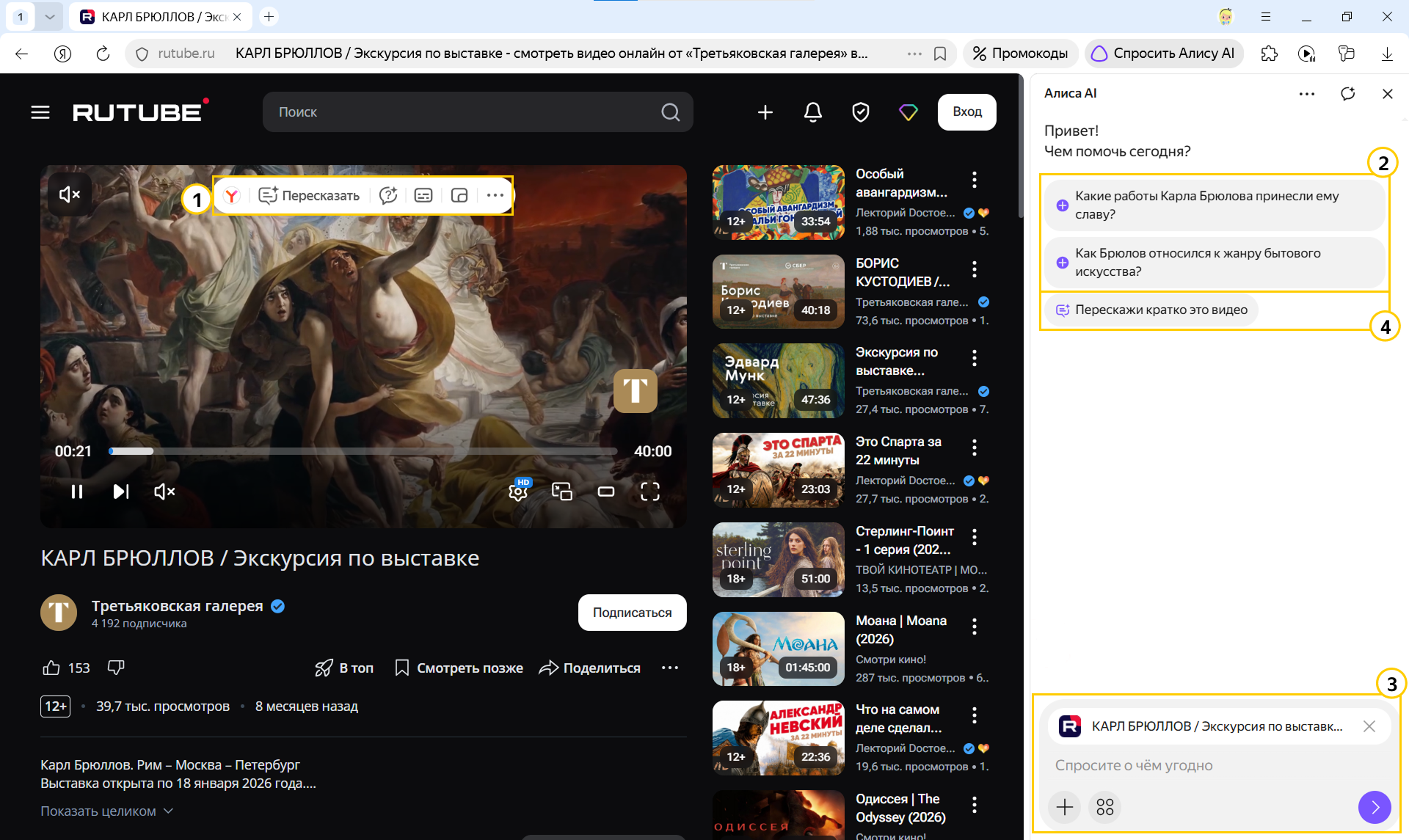Open Alice AI panel options menu
Viewport: 1409px width, 840px height.
(x=1307, y=93)
